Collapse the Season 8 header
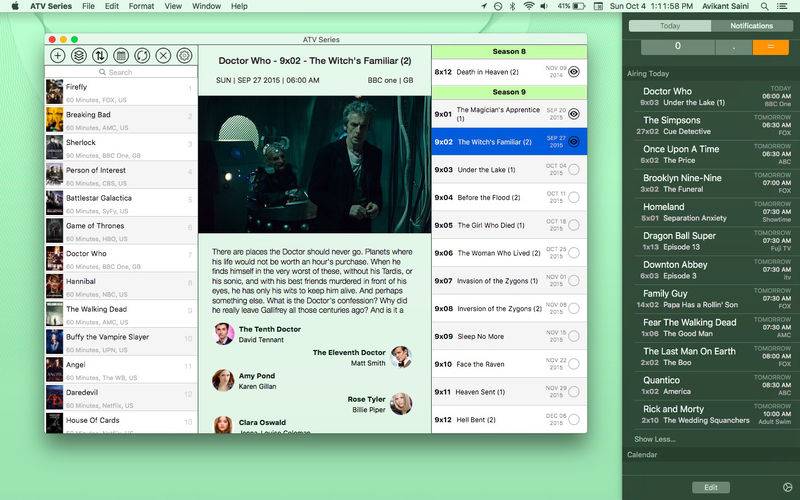The height and width of the screenshot is (500, 800). 509,52
